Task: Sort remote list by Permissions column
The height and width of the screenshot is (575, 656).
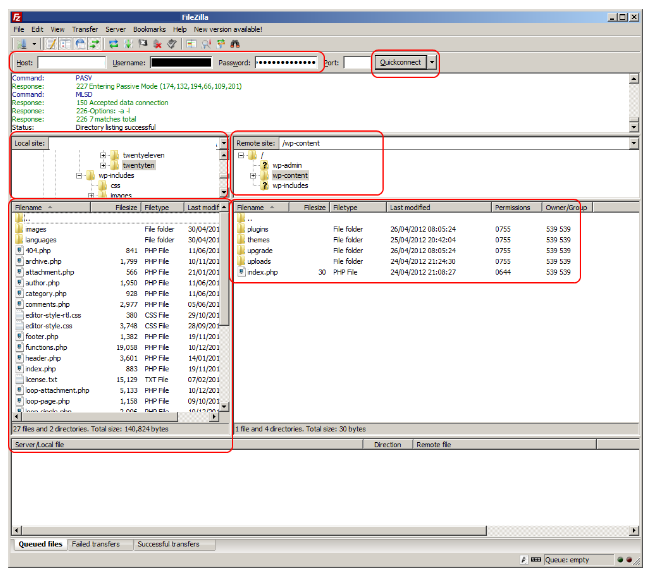Action: (x=517, y=208)
